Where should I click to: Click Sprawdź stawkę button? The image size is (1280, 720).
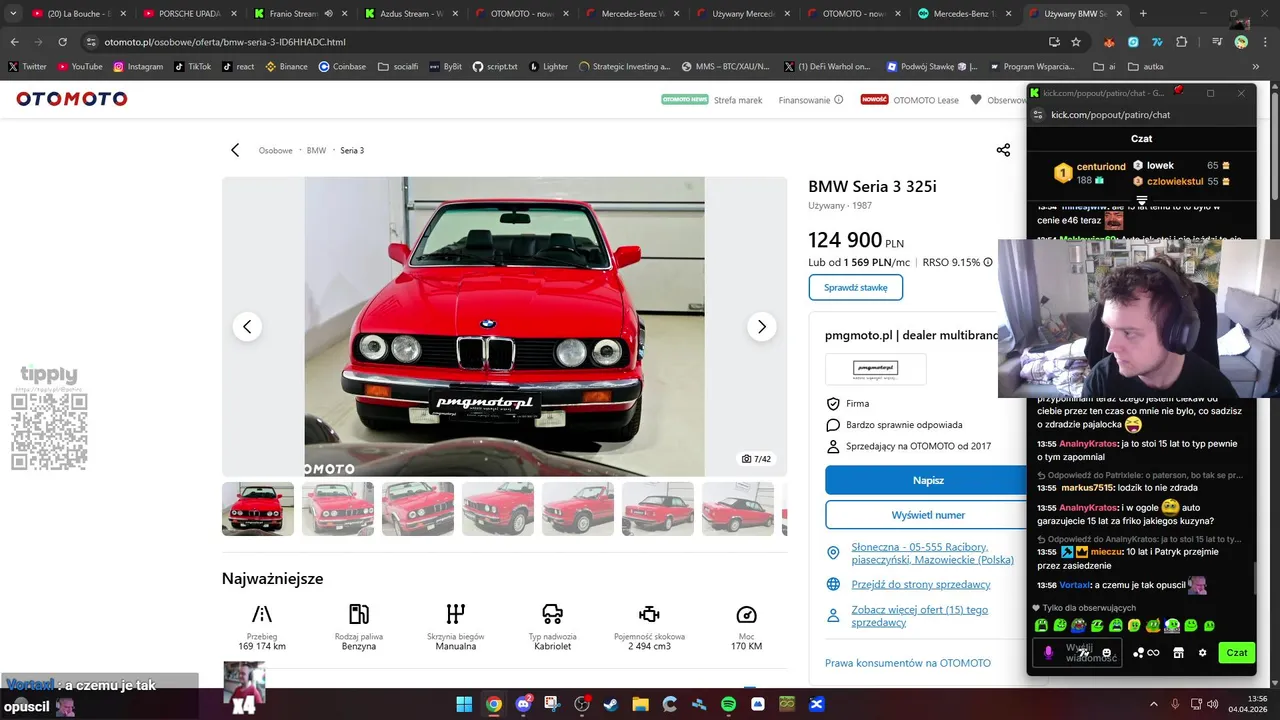[855, 287]
